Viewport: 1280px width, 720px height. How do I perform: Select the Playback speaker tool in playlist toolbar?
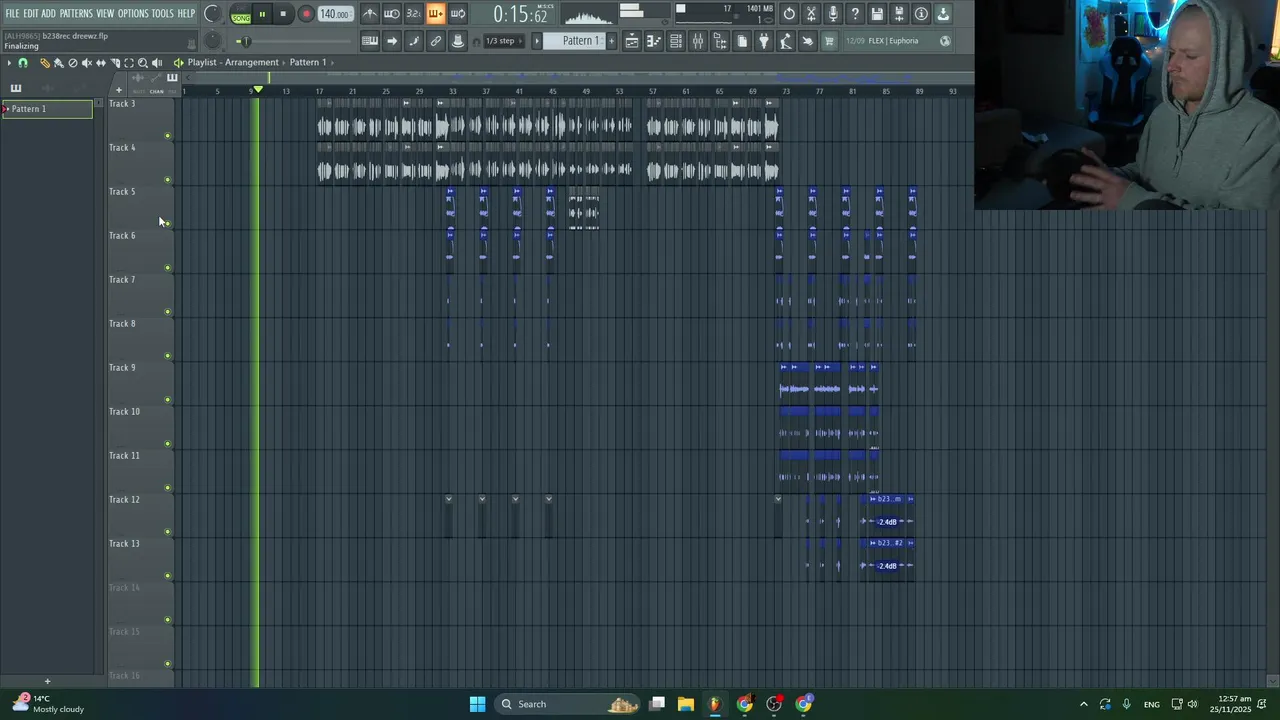coord(157,62)
